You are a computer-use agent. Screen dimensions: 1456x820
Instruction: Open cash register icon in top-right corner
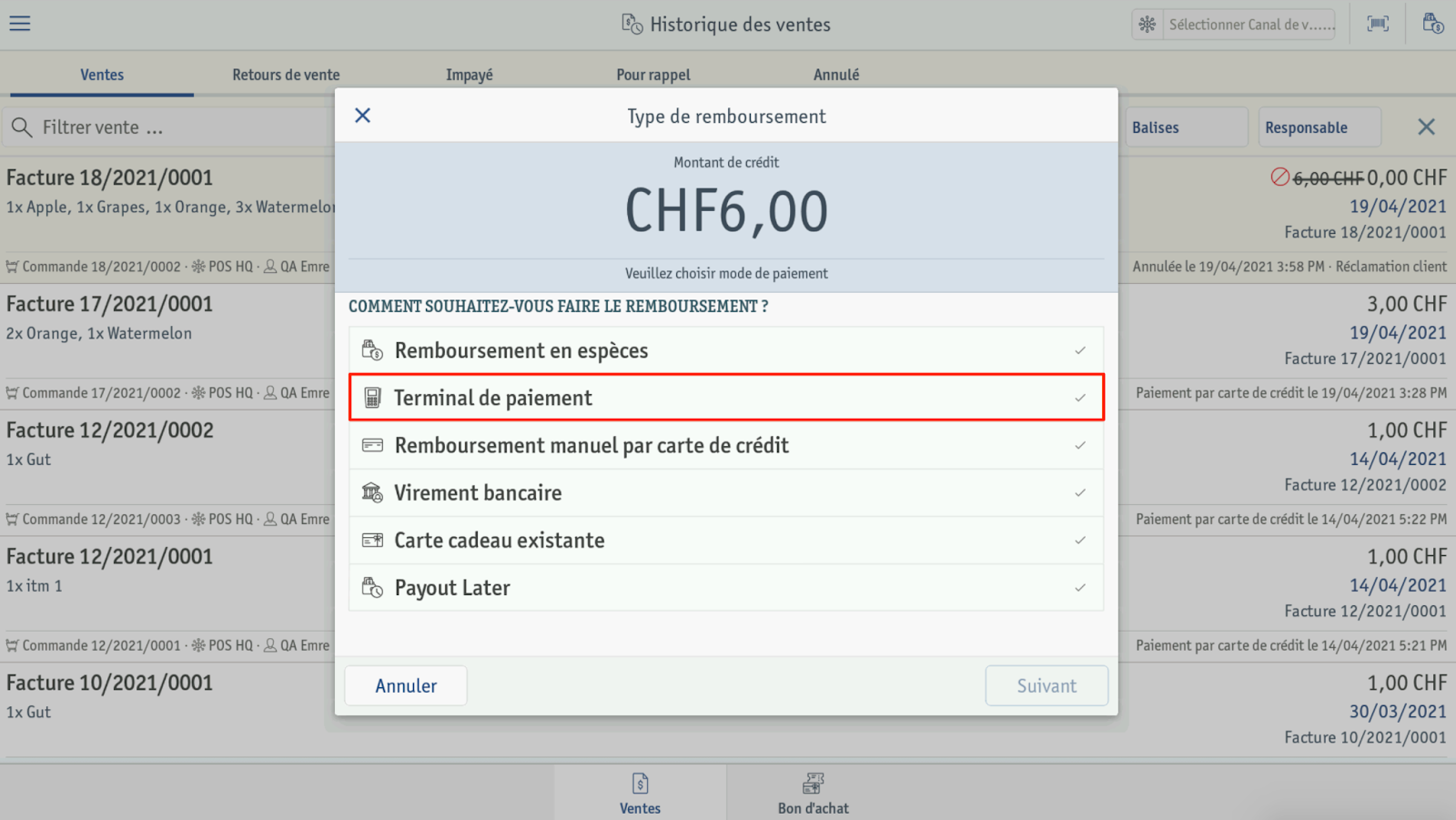pos(1432,24)
